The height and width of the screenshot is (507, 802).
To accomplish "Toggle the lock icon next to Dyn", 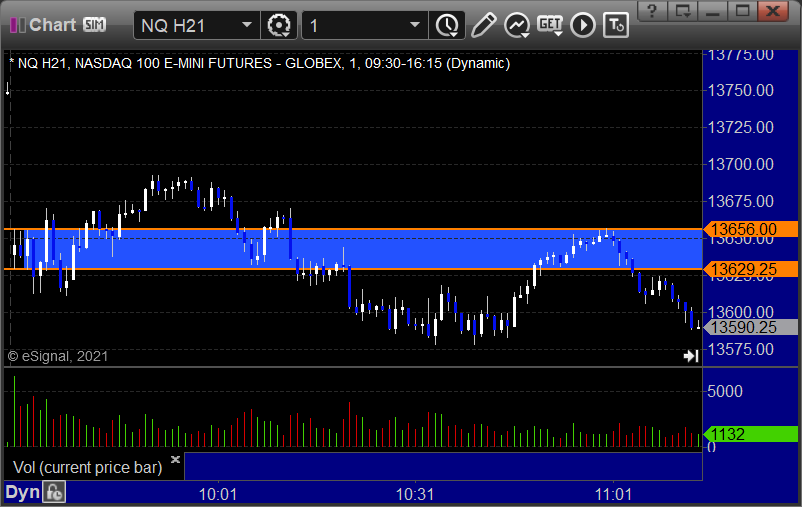I will pyautogui.click(x=54, y=493).
